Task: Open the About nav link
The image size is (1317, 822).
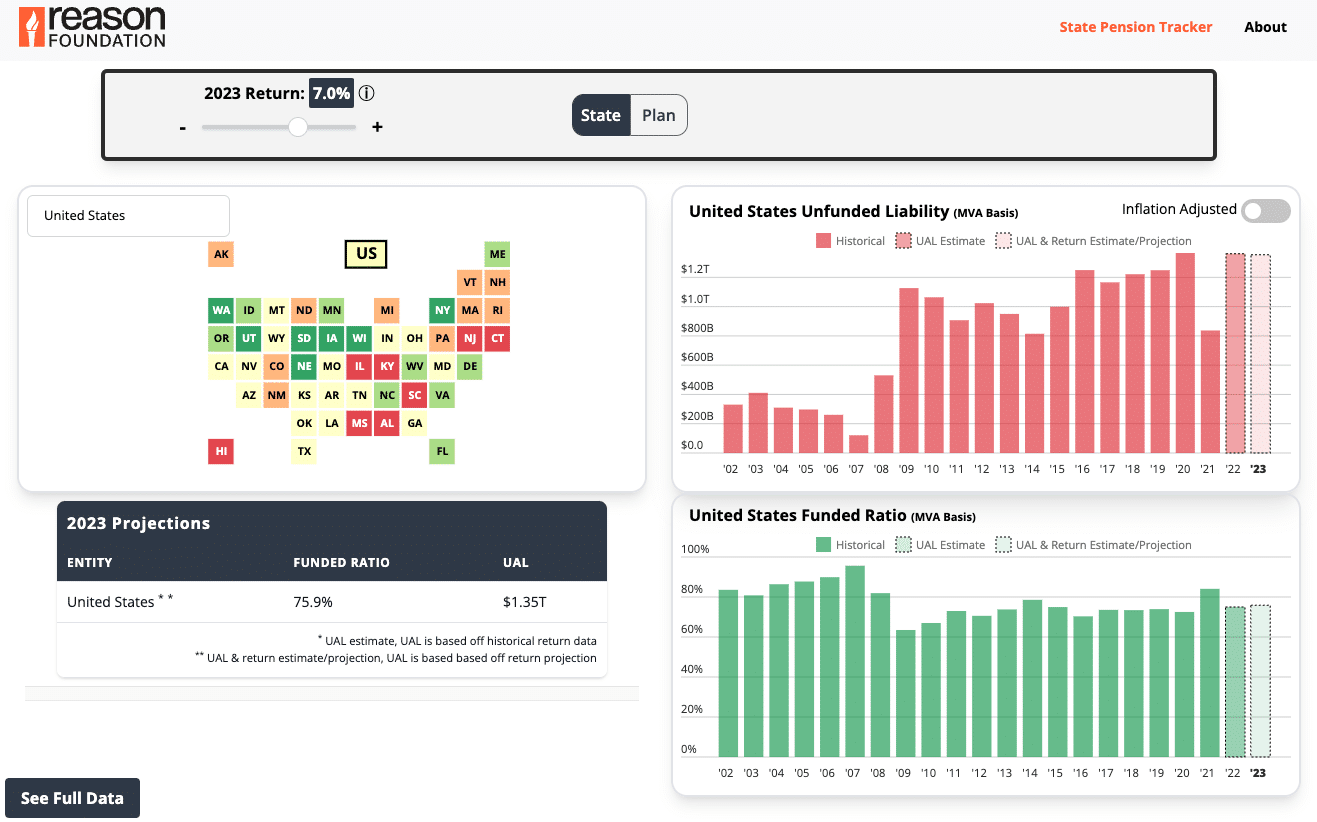Action: tap(1265, 27)
